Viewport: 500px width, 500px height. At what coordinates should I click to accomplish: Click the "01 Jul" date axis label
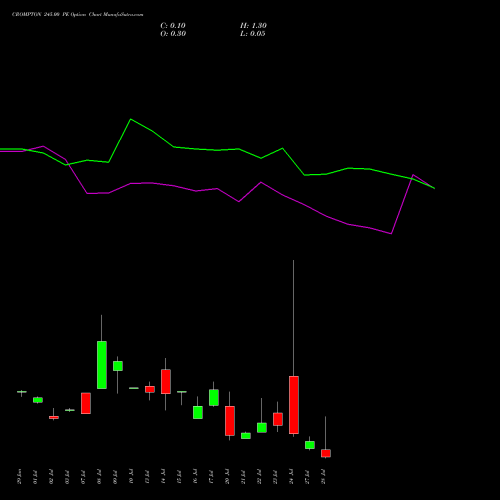pyautogui.click(x=36, y=477)
